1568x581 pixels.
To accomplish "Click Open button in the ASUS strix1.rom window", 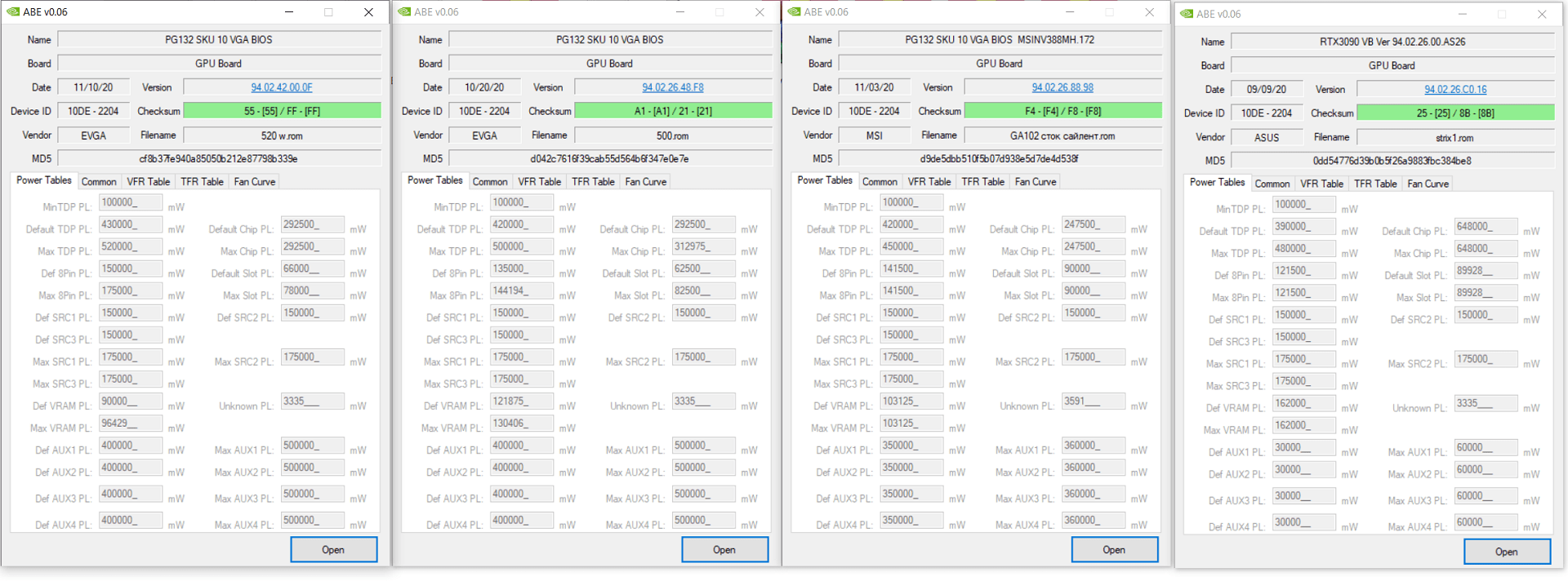I will coord(1507,552).
